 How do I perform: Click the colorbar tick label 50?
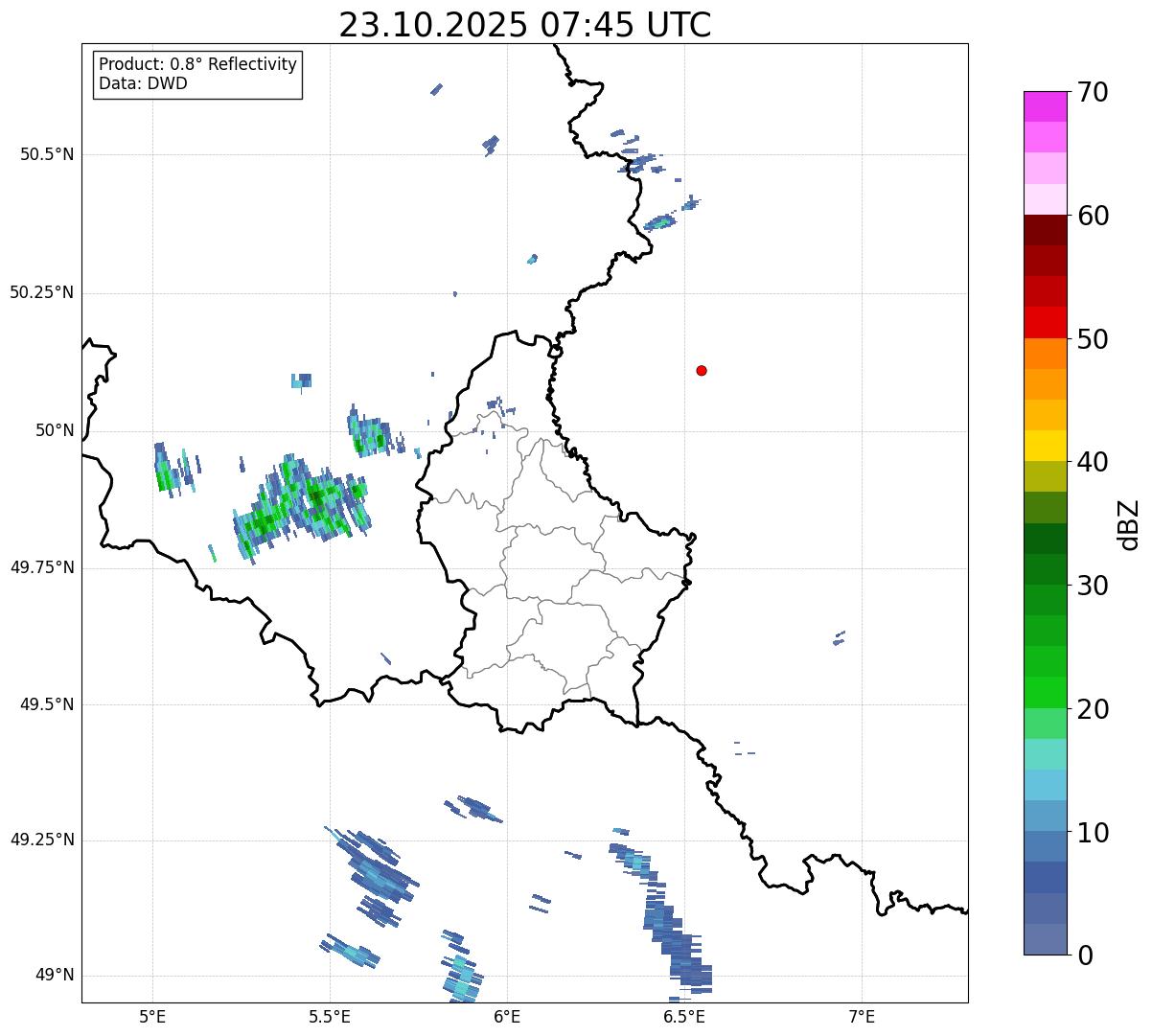(x=1093, y=339)
